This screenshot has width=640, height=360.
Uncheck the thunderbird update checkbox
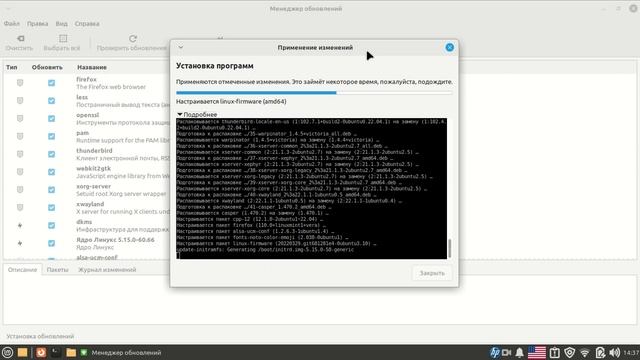coord(51,154)
